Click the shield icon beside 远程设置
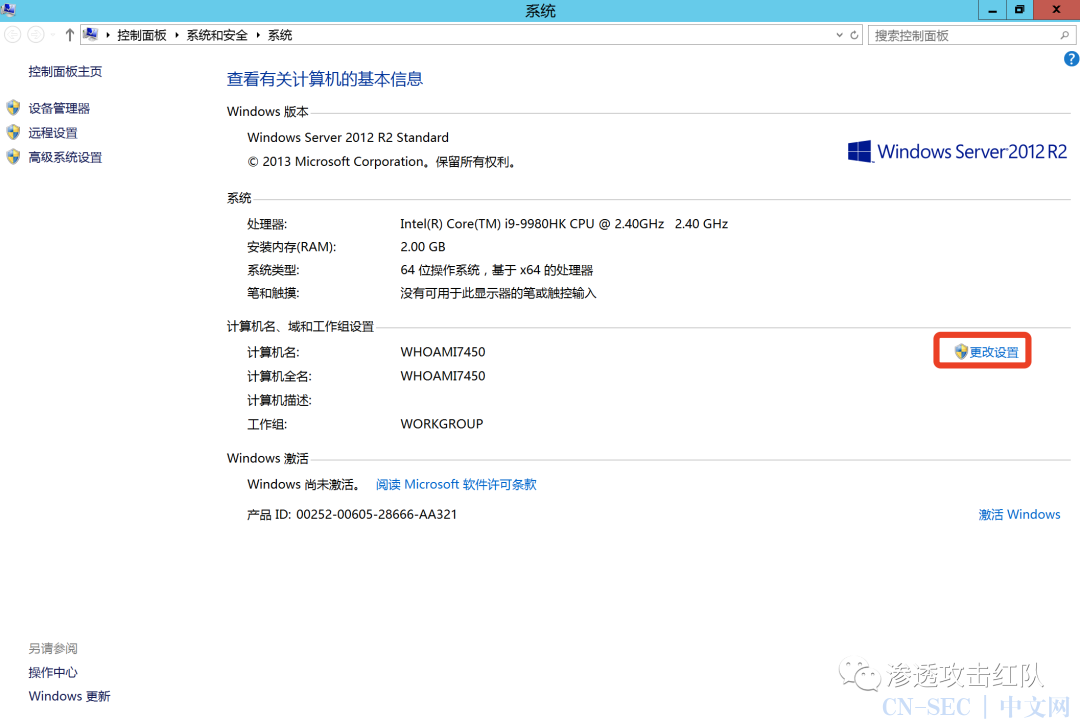The height and width of the screenshot is (723, 1080). click(x=13, y=132)
